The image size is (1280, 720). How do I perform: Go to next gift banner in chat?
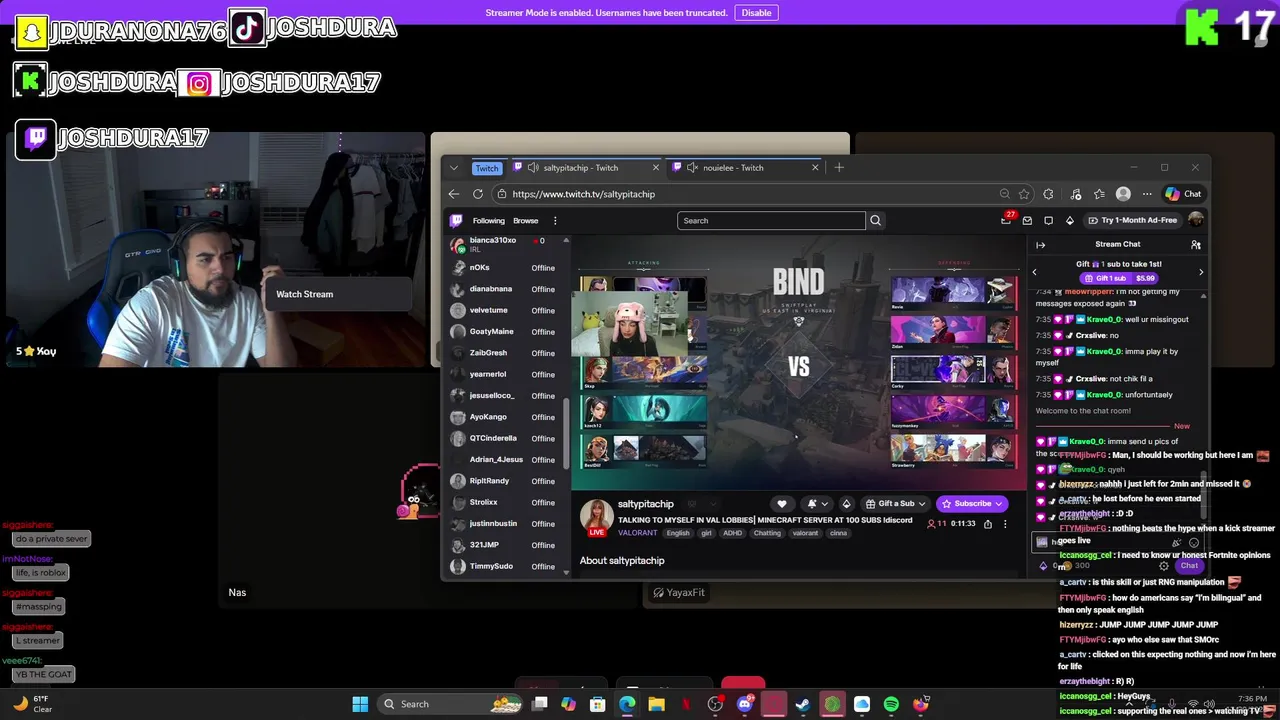1201,272
